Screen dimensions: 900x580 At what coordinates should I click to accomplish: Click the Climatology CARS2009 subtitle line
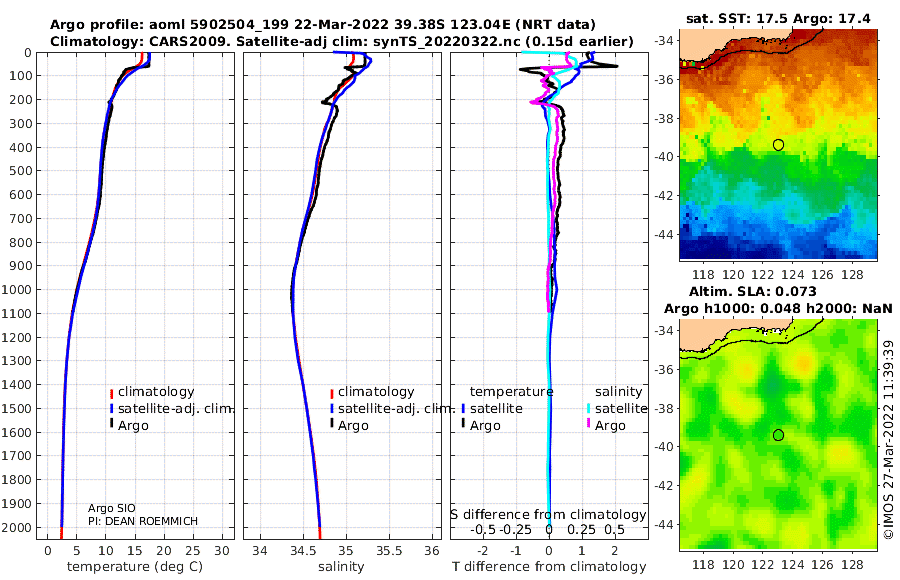(x=342, y=41)
